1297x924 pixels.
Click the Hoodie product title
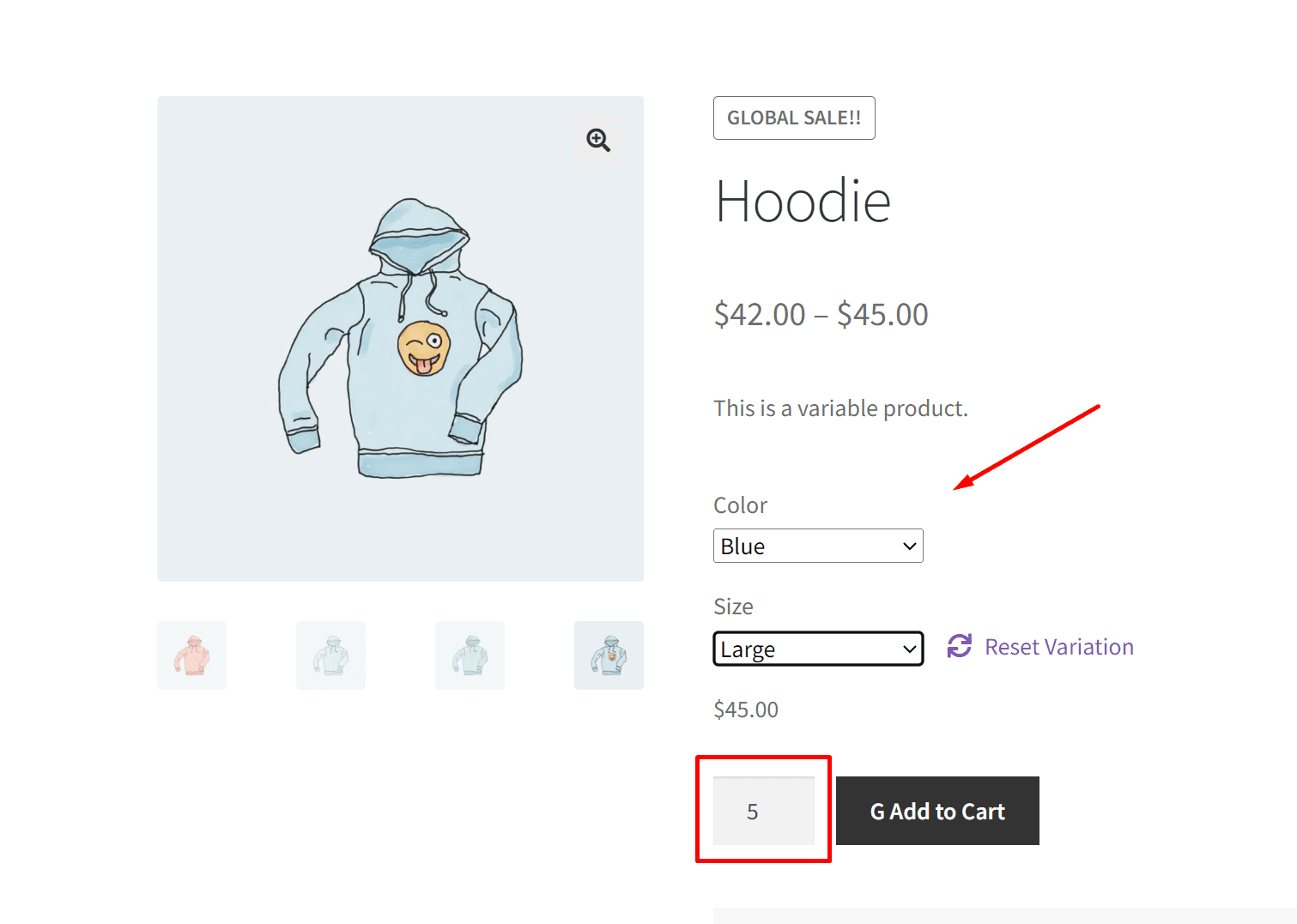803,202
